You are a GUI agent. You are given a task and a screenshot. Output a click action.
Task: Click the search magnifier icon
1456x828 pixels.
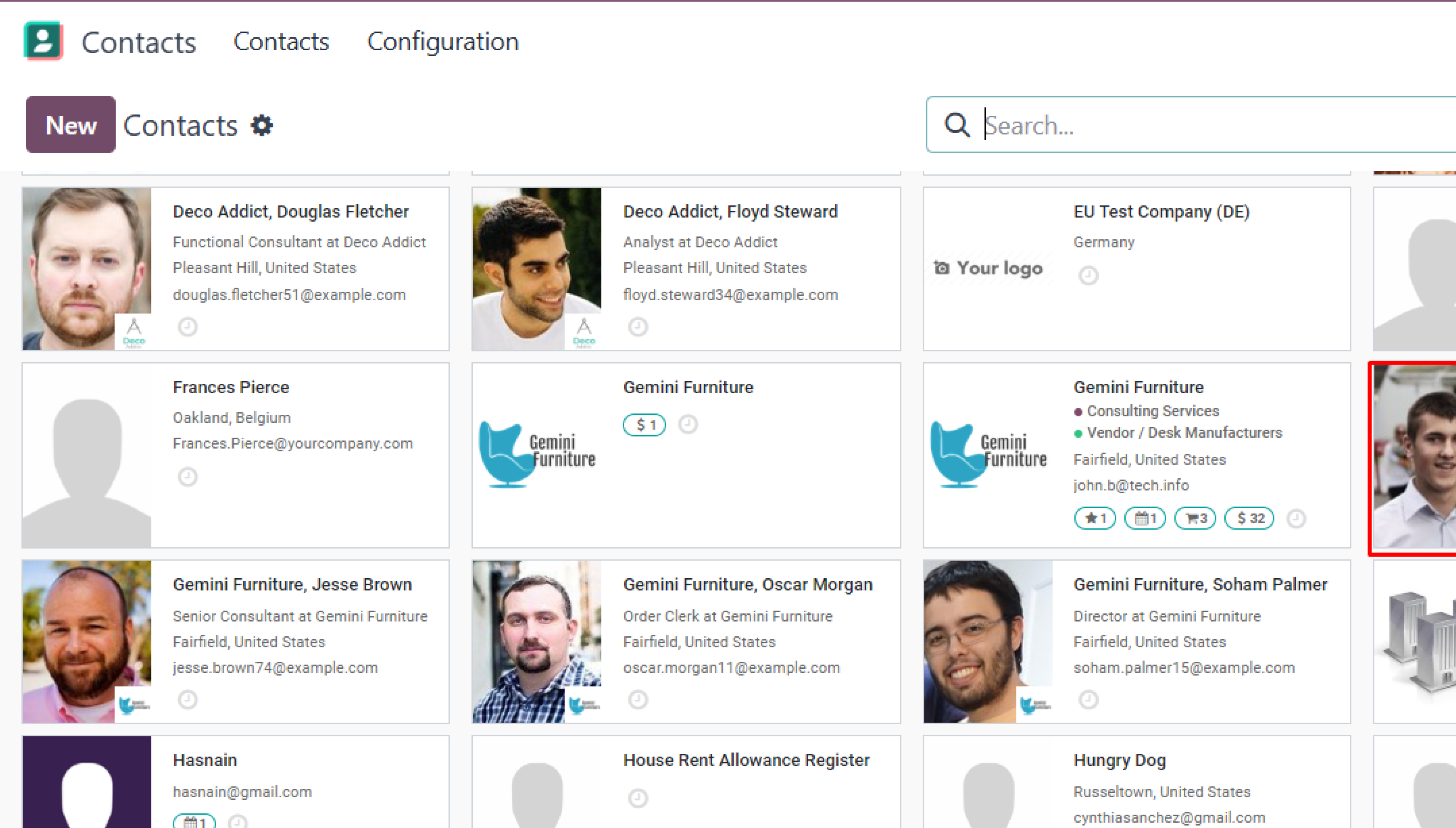coord(956,125)
